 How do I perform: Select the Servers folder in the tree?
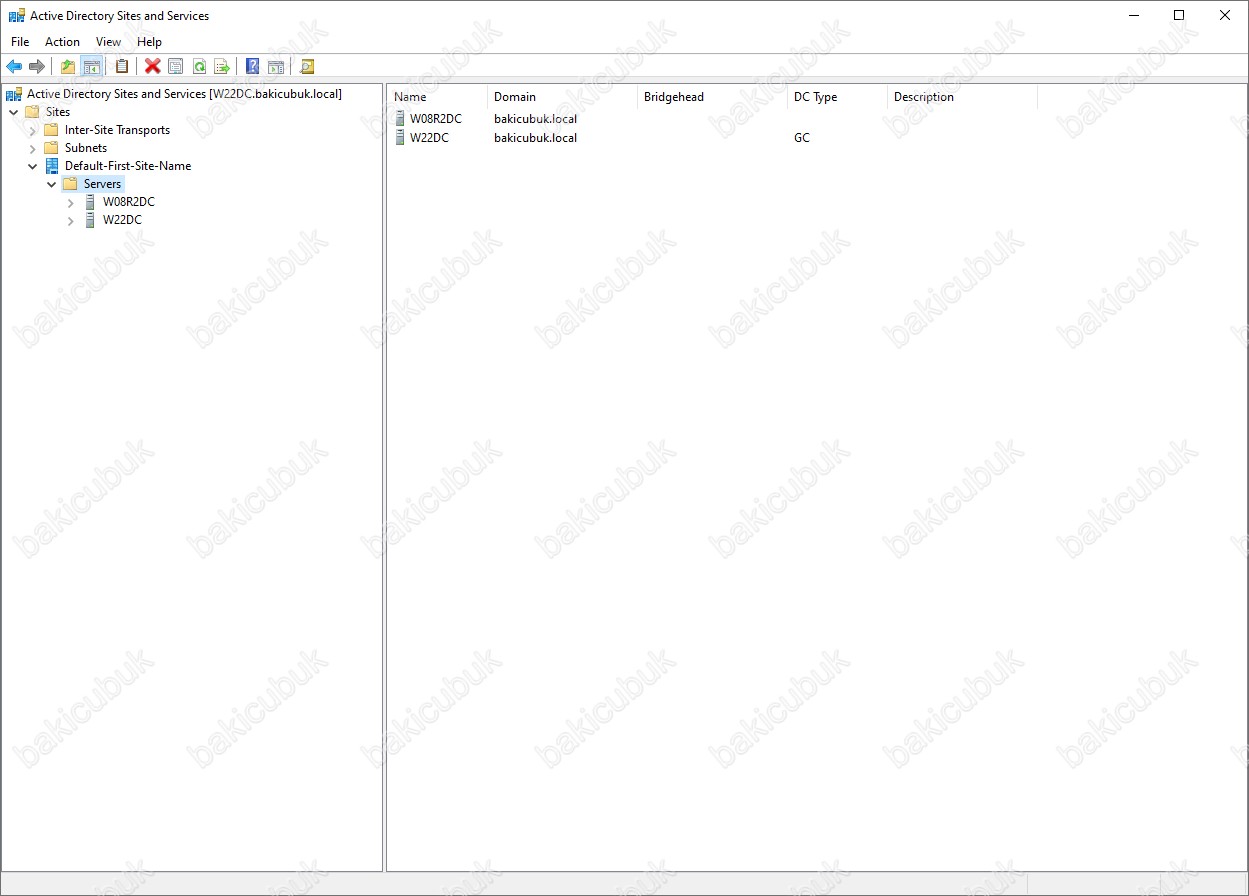tap(102, 184)
